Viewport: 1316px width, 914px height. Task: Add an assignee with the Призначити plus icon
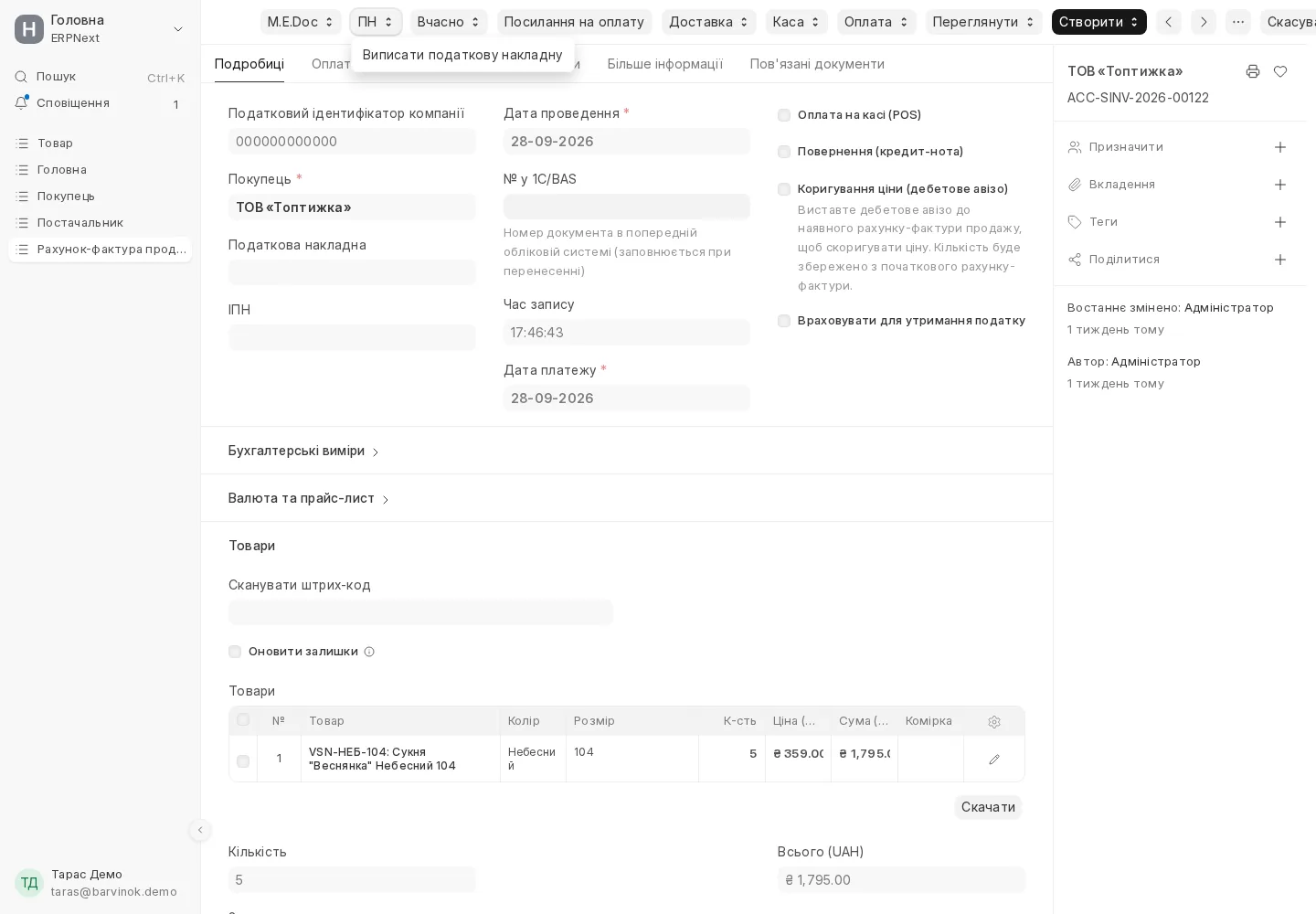tap(1280, 147)
